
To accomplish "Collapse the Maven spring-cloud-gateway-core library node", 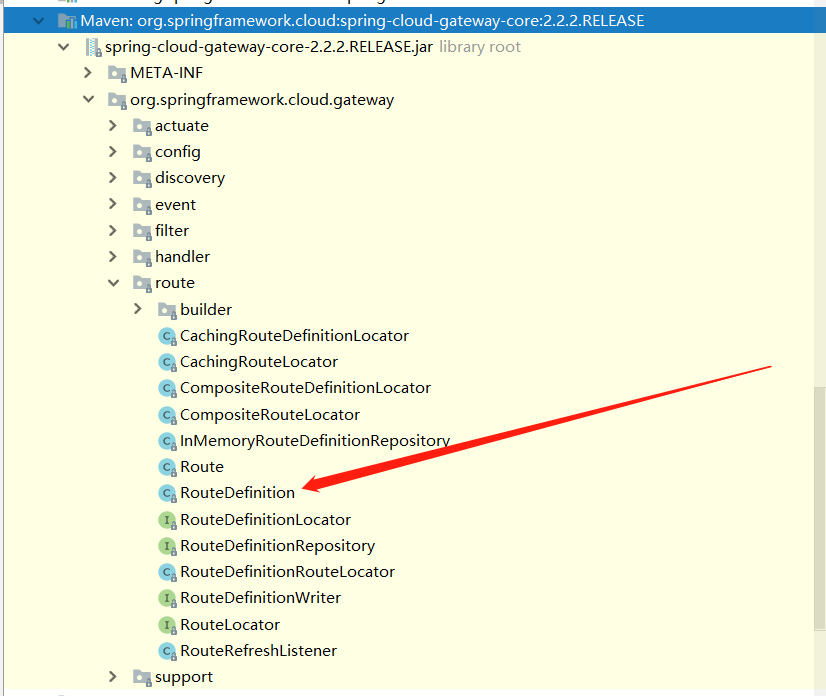I will (38, 21).
